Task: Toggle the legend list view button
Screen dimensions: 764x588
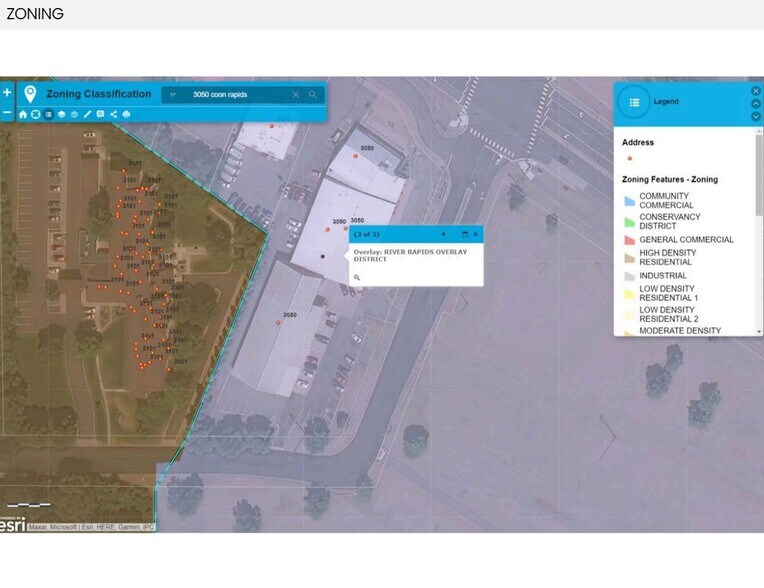Action: point(48,114)
